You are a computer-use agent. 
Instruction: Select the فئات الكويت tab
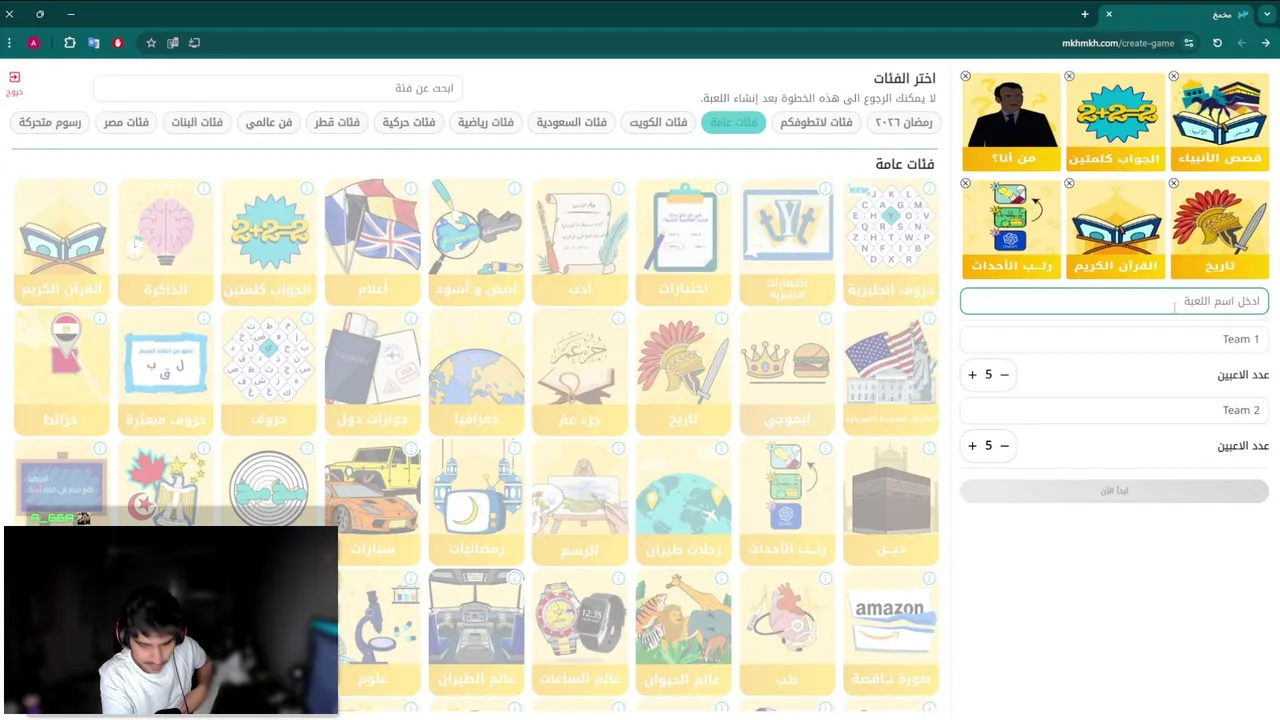pyautogui.click(x=658, y=122)
